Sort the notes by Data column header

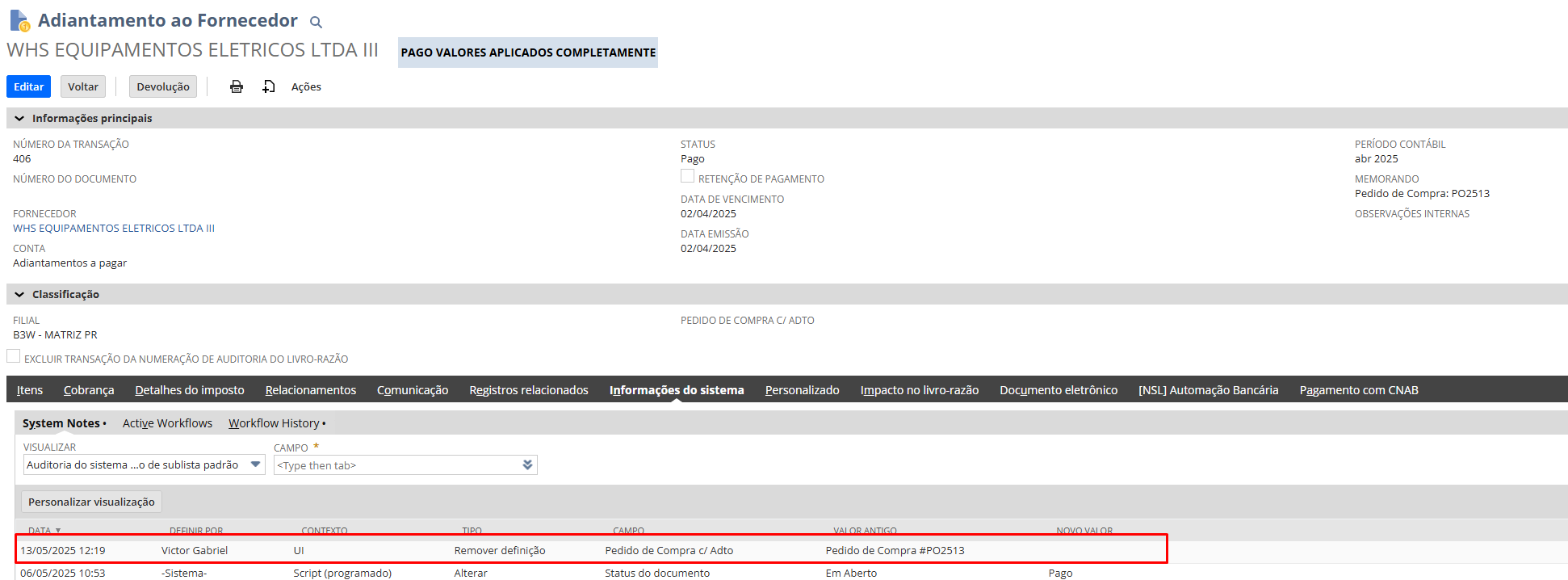click(x=40, y=531)
